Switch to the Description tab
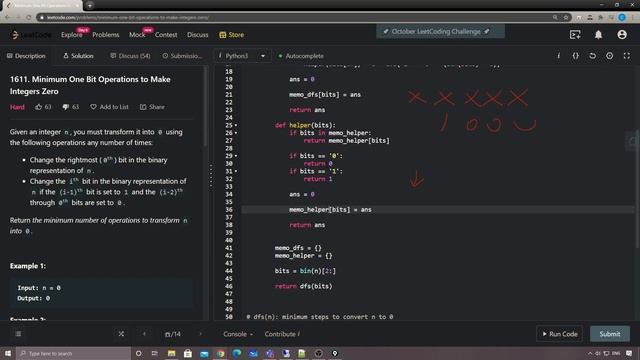The height and width of the screenshot is (360, 640). click(27, 56)
